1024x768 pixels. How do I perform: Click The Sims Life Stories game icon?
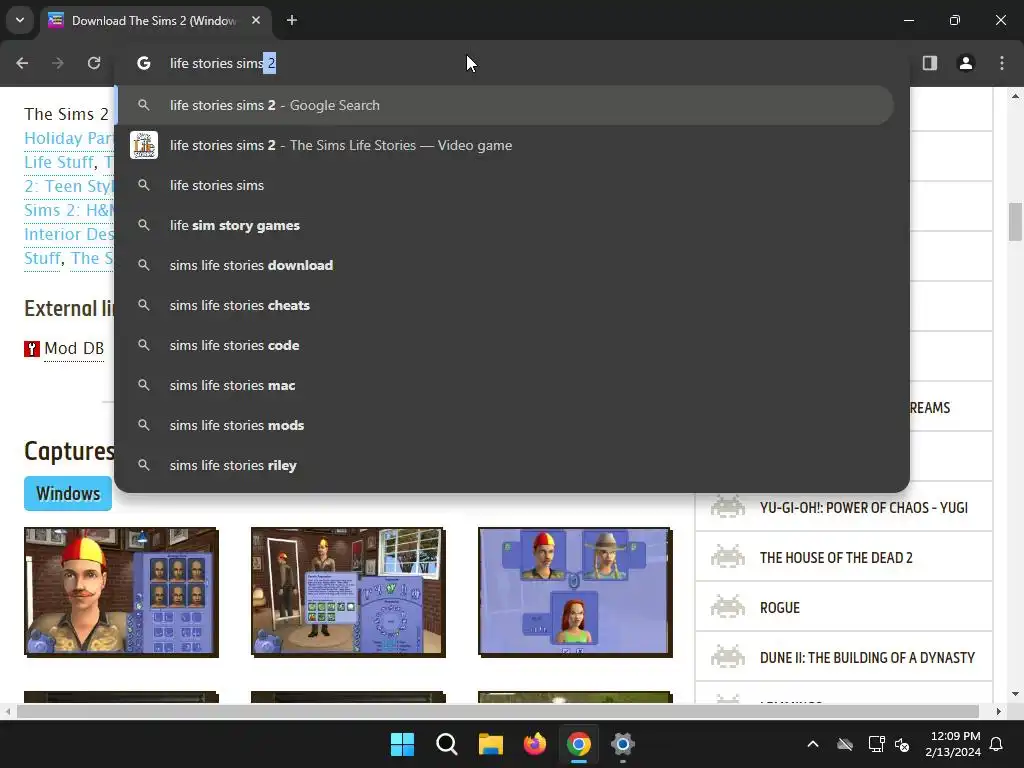point(144,145)
